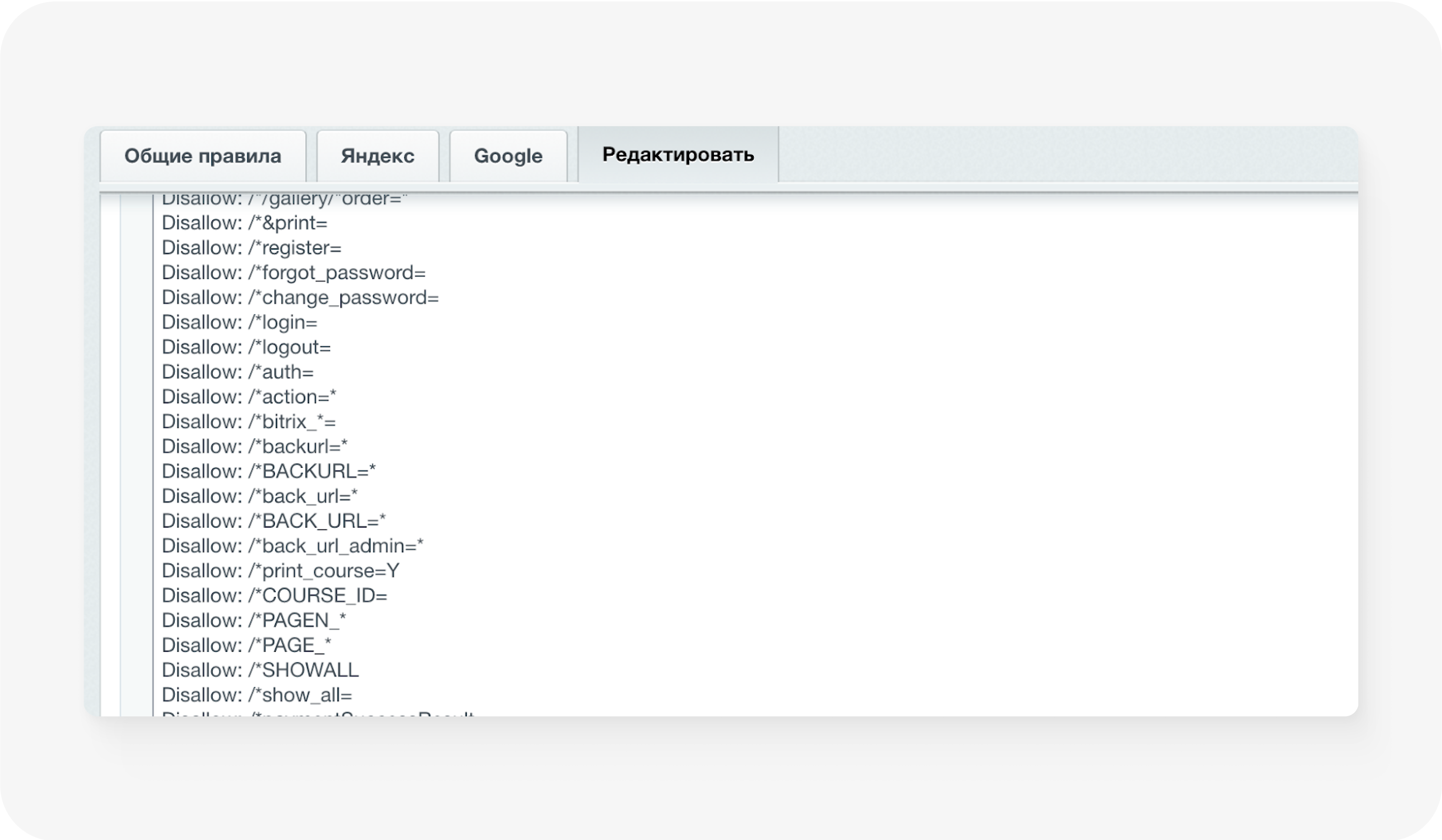
Task: Click the print_course=Y rule line
Action: coord(281,571)
